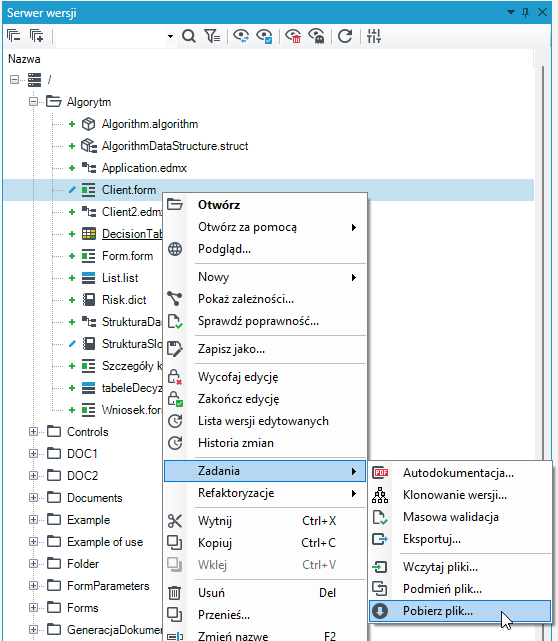Choose Klonowanie wersji... submenu entry
Screen dimensions: 558x641
[460, 495]
